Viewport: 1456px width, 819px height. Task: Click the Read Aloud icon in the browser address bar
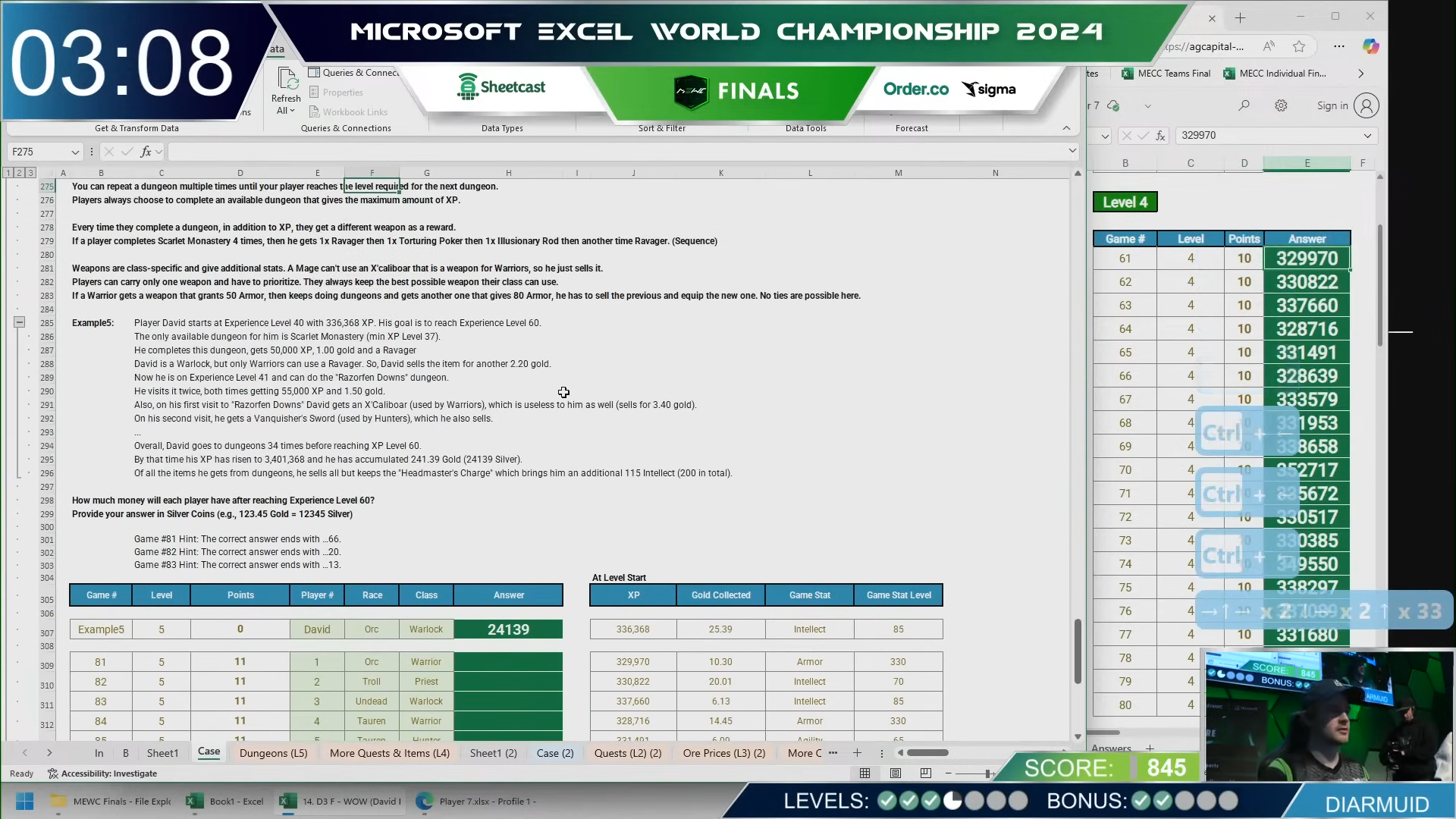tap(1269, 46)
